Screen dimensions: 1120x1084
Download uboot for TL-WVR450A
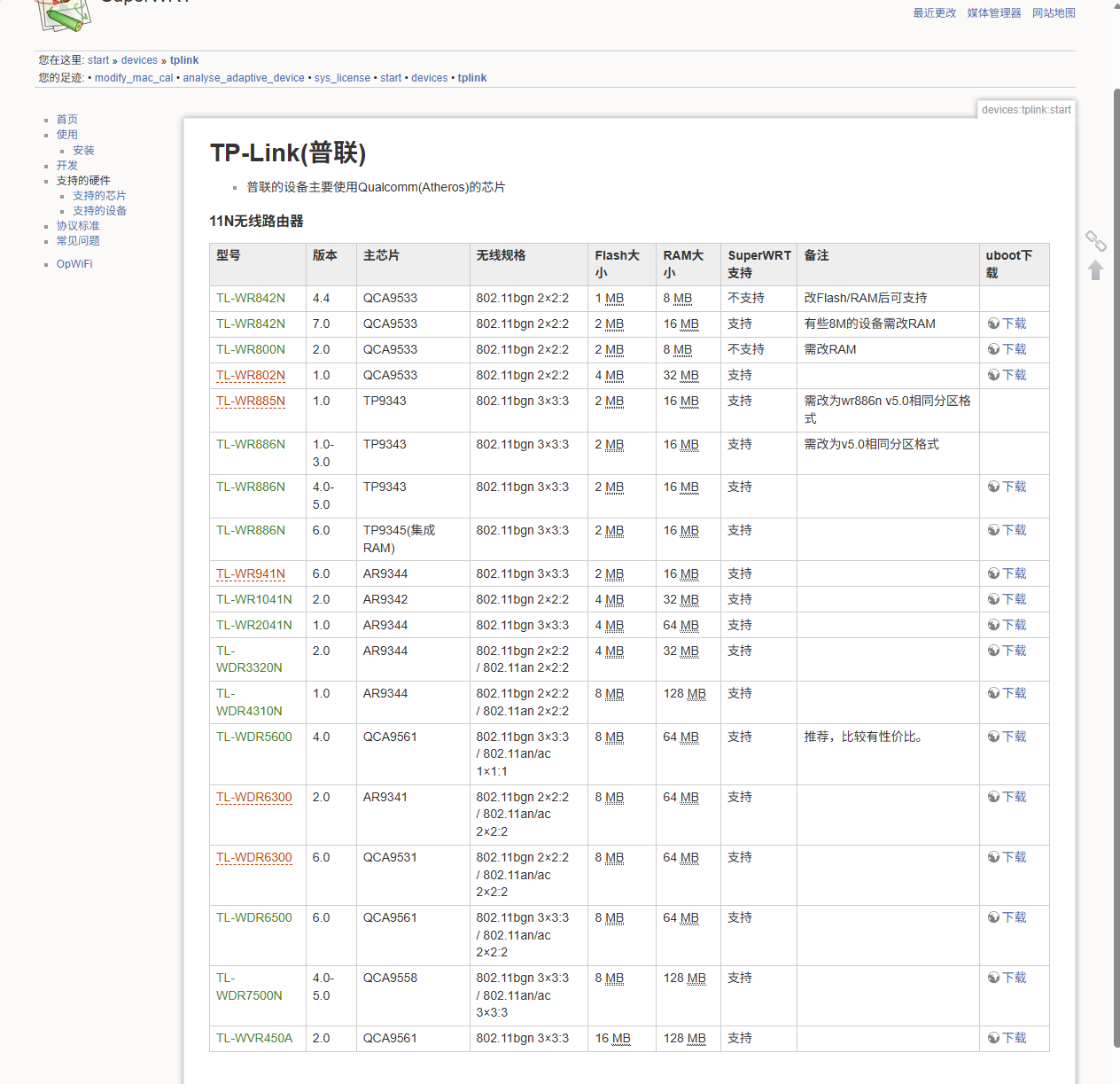1007,1039
